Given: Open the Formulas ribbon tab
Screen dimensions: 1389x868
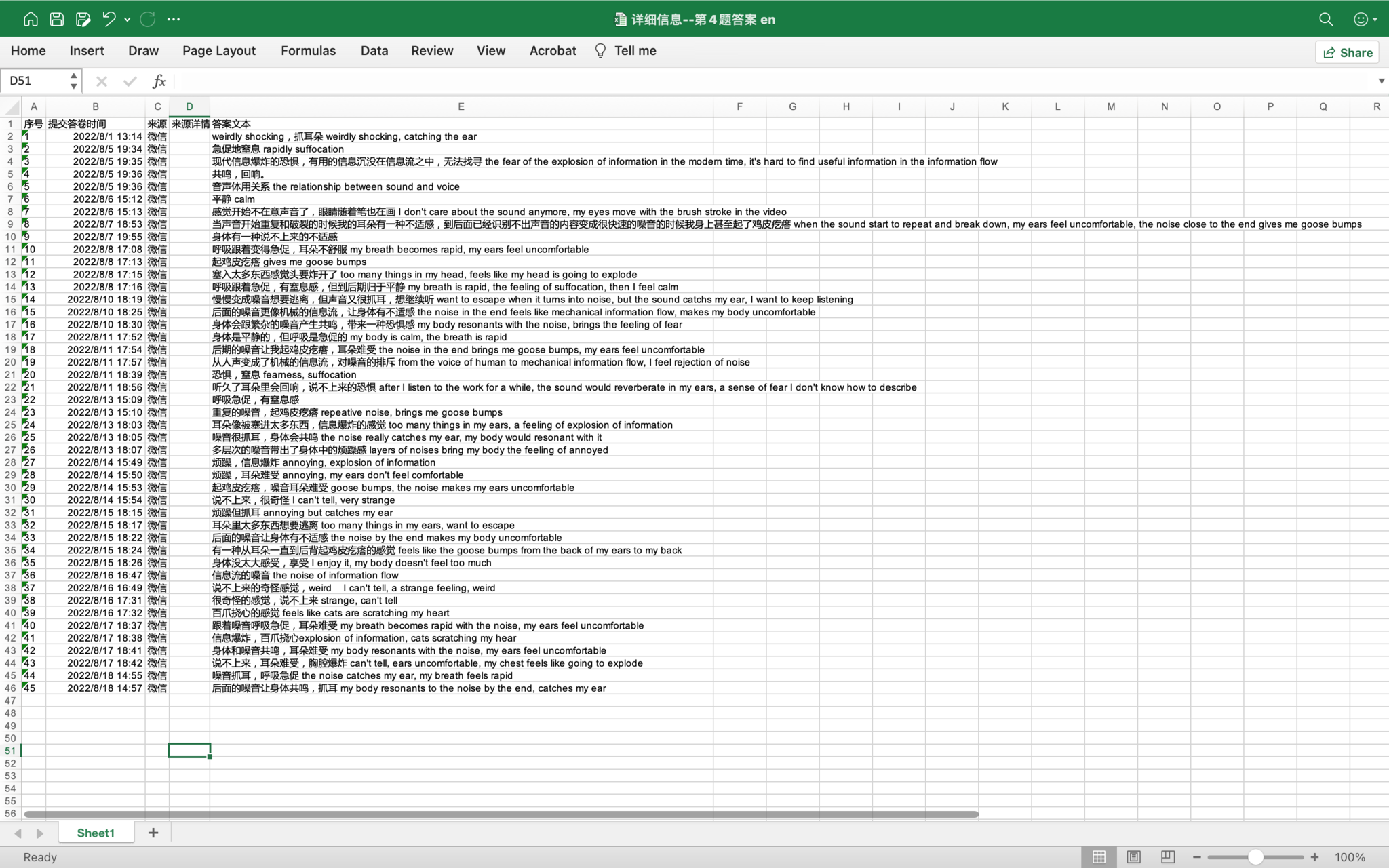Looking at the screenshot, I should 308,51.
